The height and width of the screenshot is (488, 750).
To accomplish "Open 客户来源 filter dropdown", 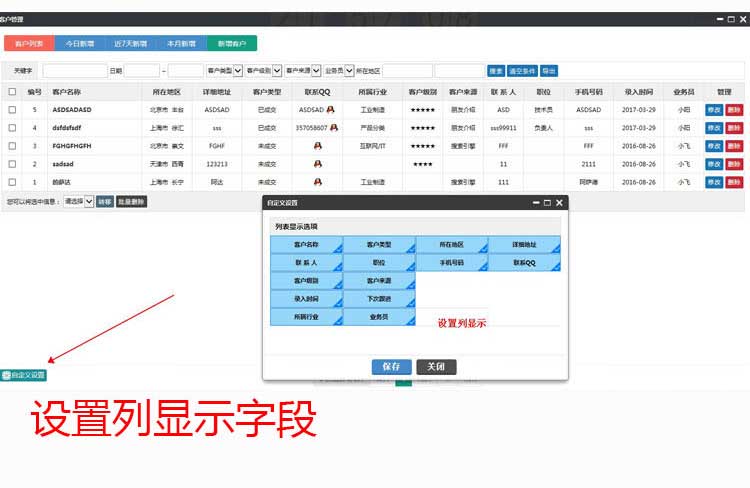I will pyautogui.click(x=303, y=71).
